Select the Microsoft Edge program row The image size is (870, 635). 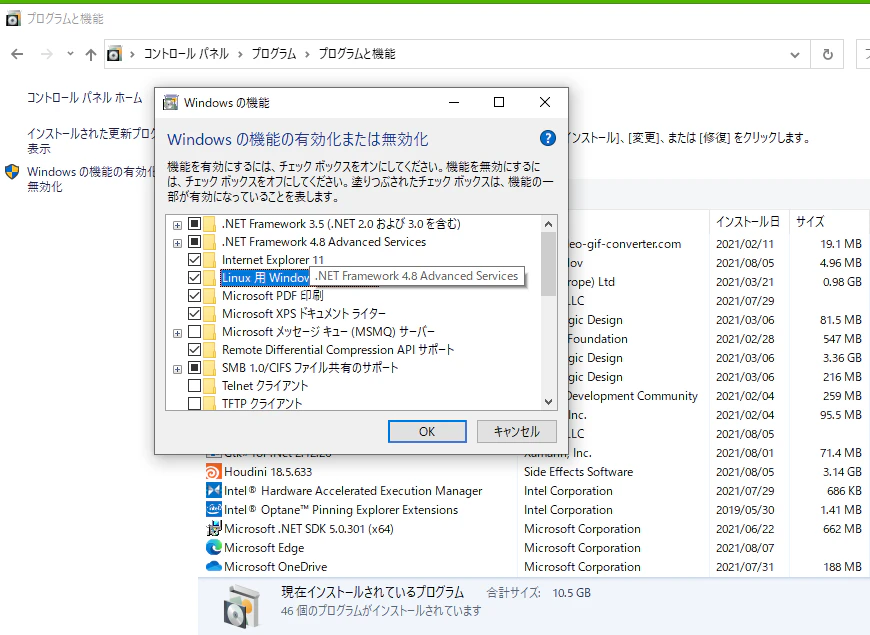[535, 548]
